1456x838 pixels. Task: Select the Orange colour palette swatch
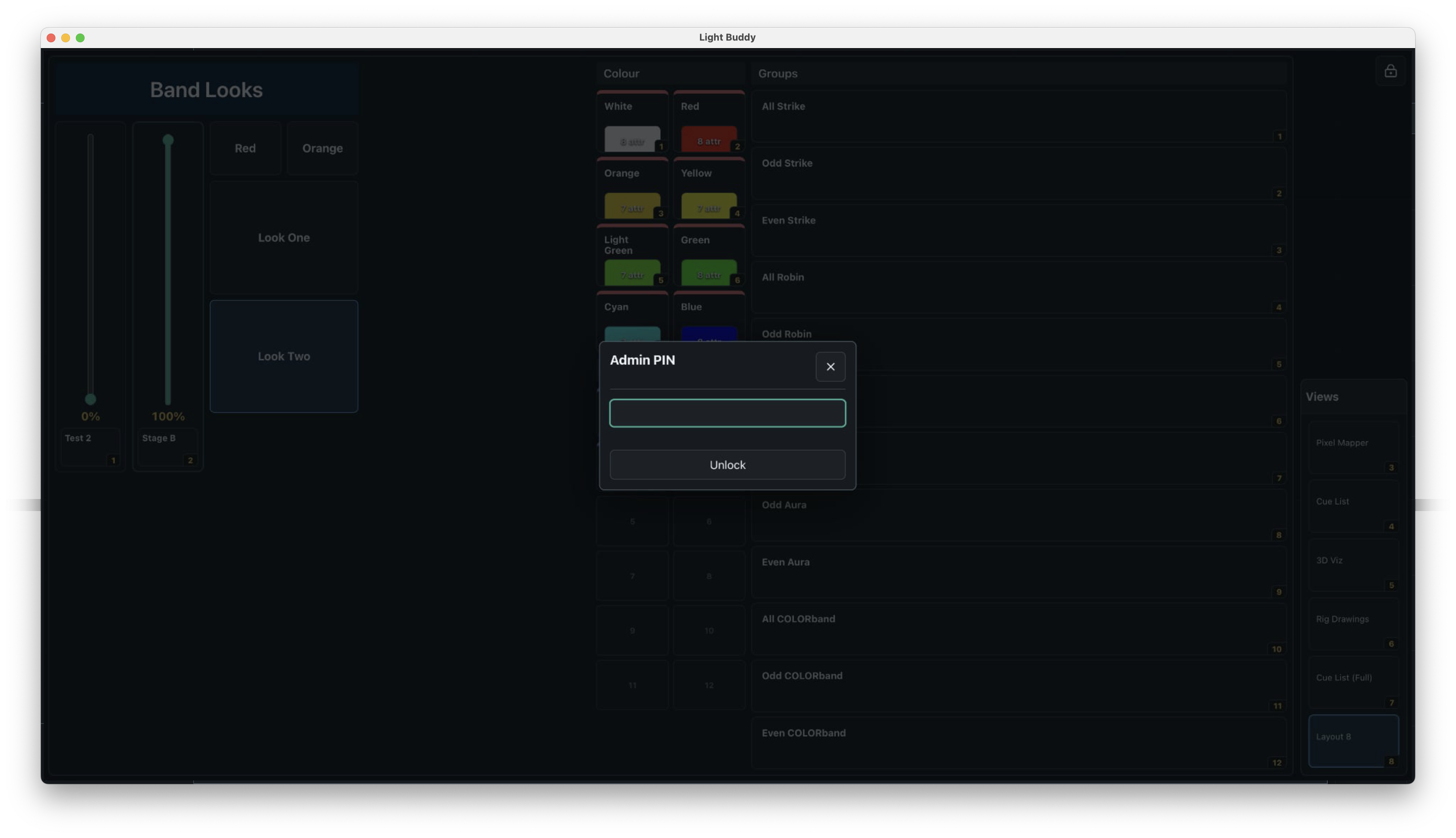pyautogui.click(x=632, y=188)
